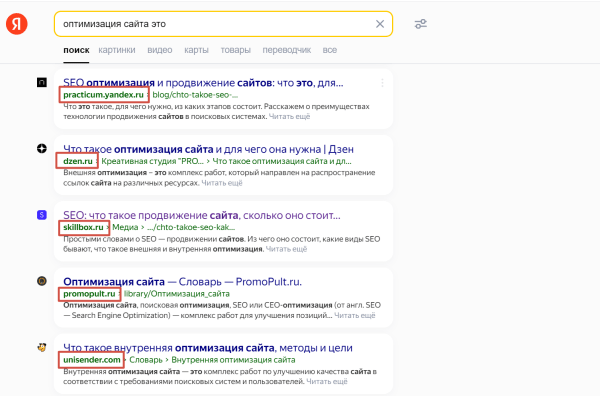Open the library/Оптимизация_сайта path link
Image resolution: width=600 pixels, height=396 pixels.
pos(177,293)
